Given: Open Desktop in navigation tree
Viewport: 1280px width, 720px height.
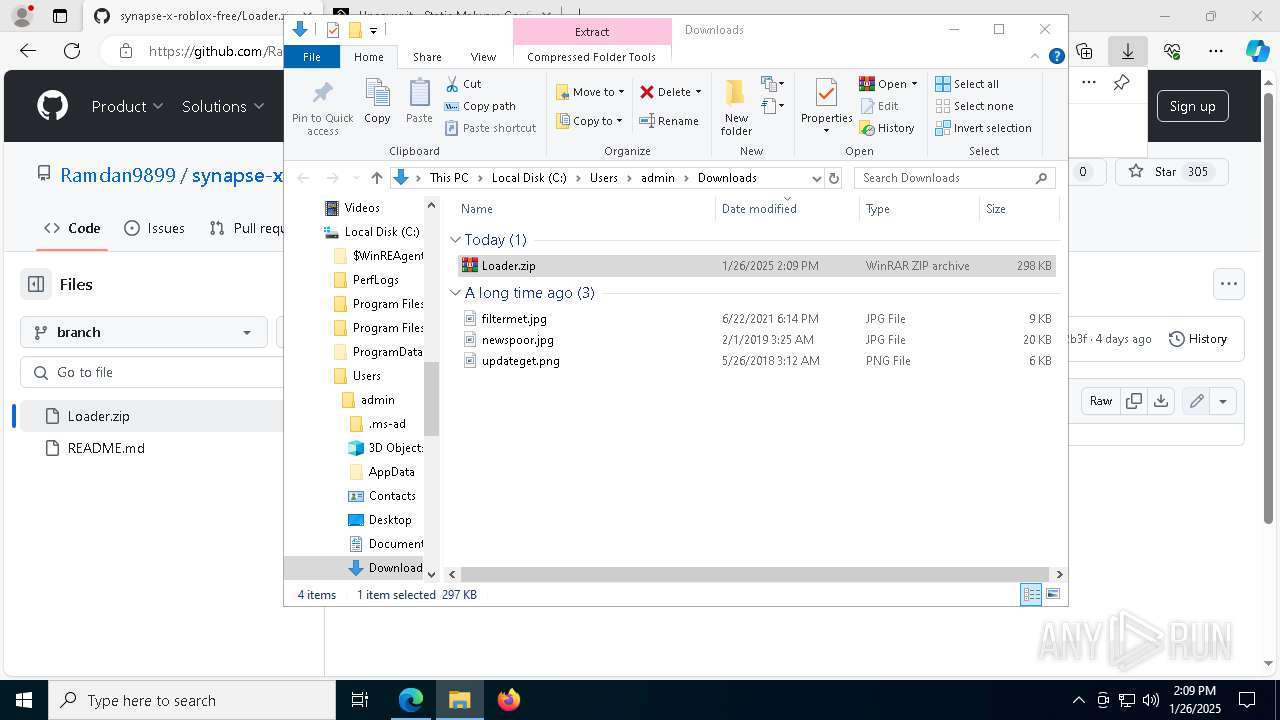Looking at the screenshot, I should click(x=389, y=520).
